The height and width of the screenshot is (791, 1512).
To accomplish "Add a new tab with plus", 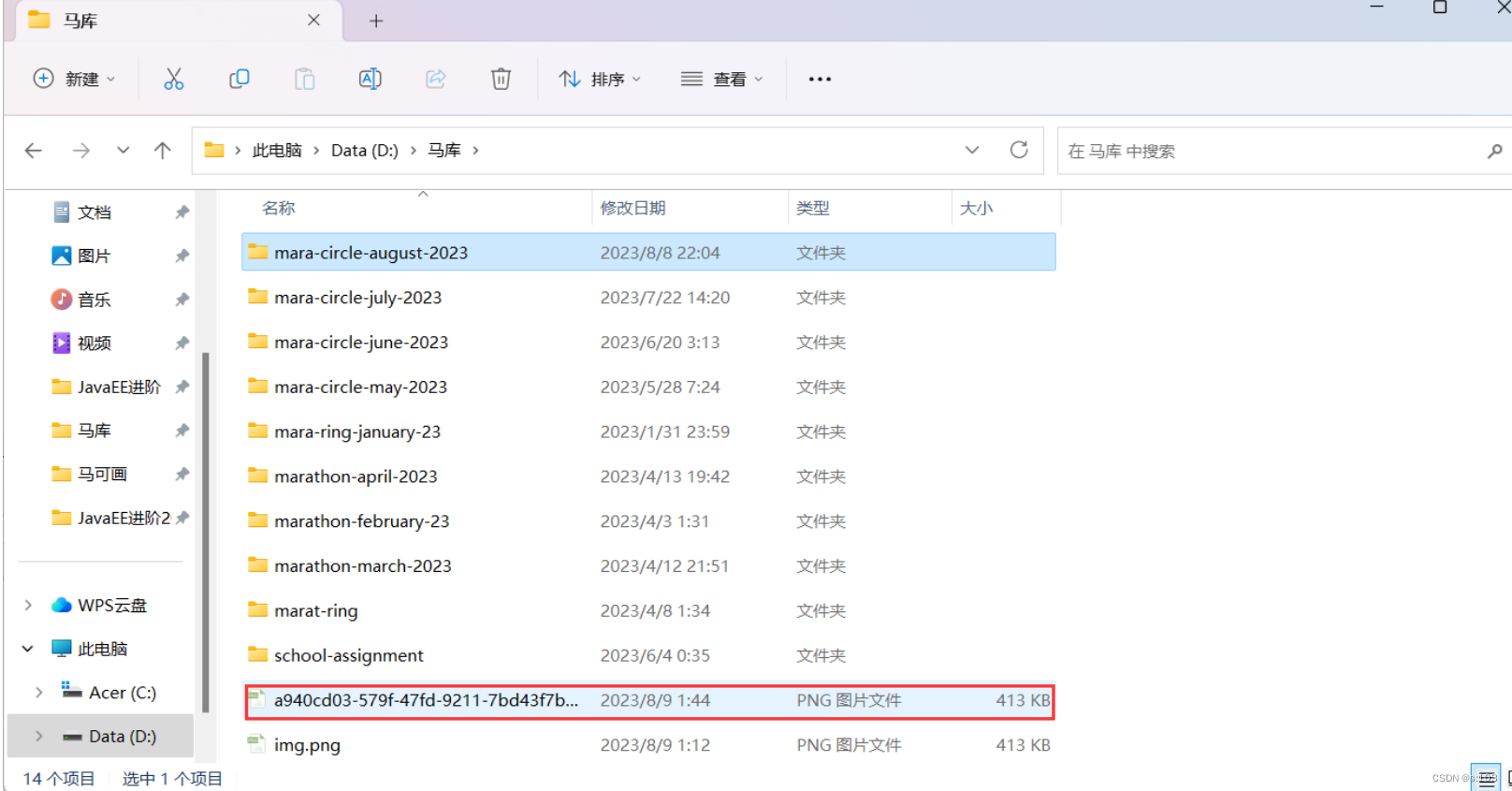I will coord(376,21).
